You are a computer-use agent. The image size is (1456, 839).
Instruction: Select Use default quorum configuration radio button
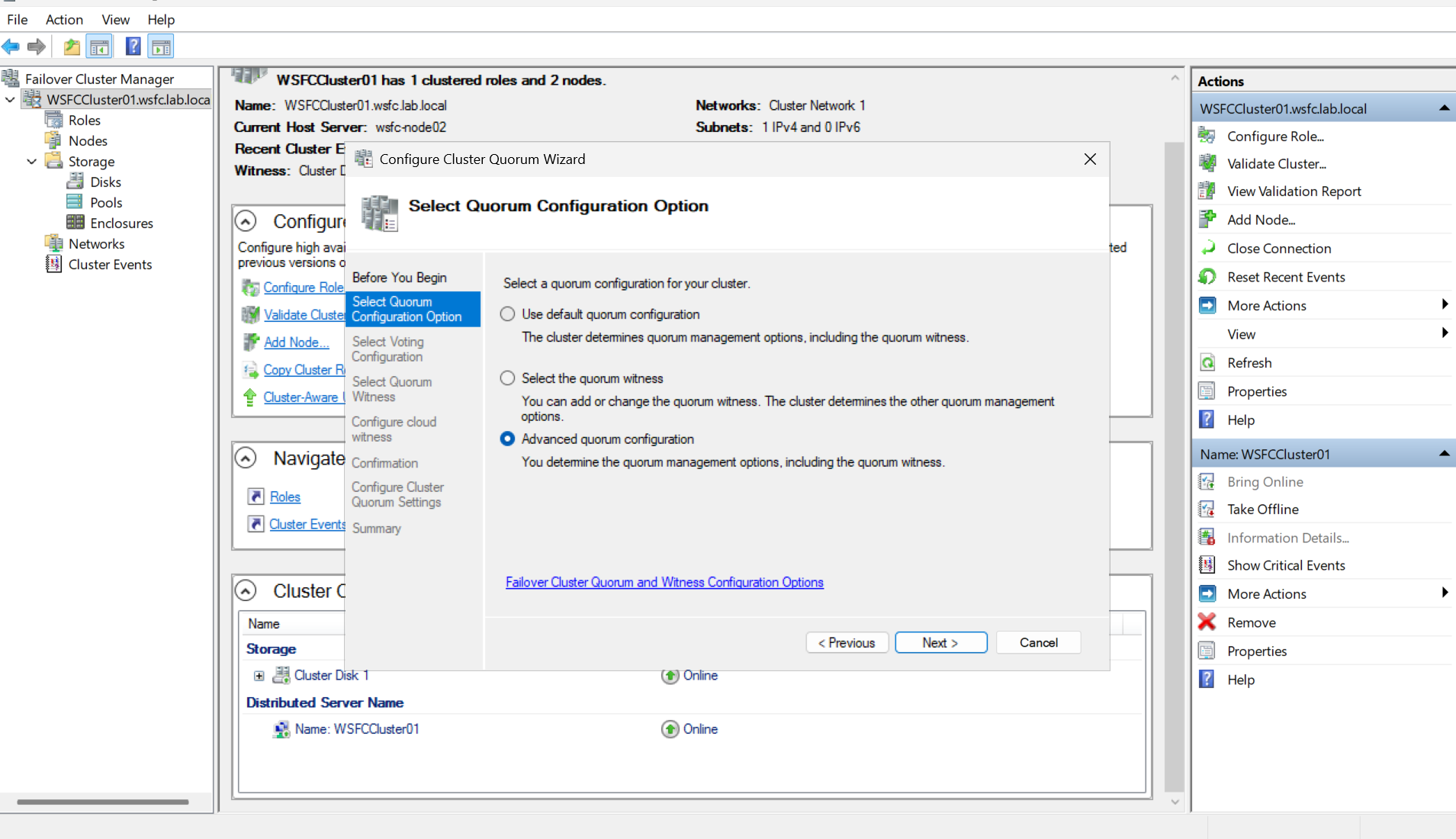507,314
